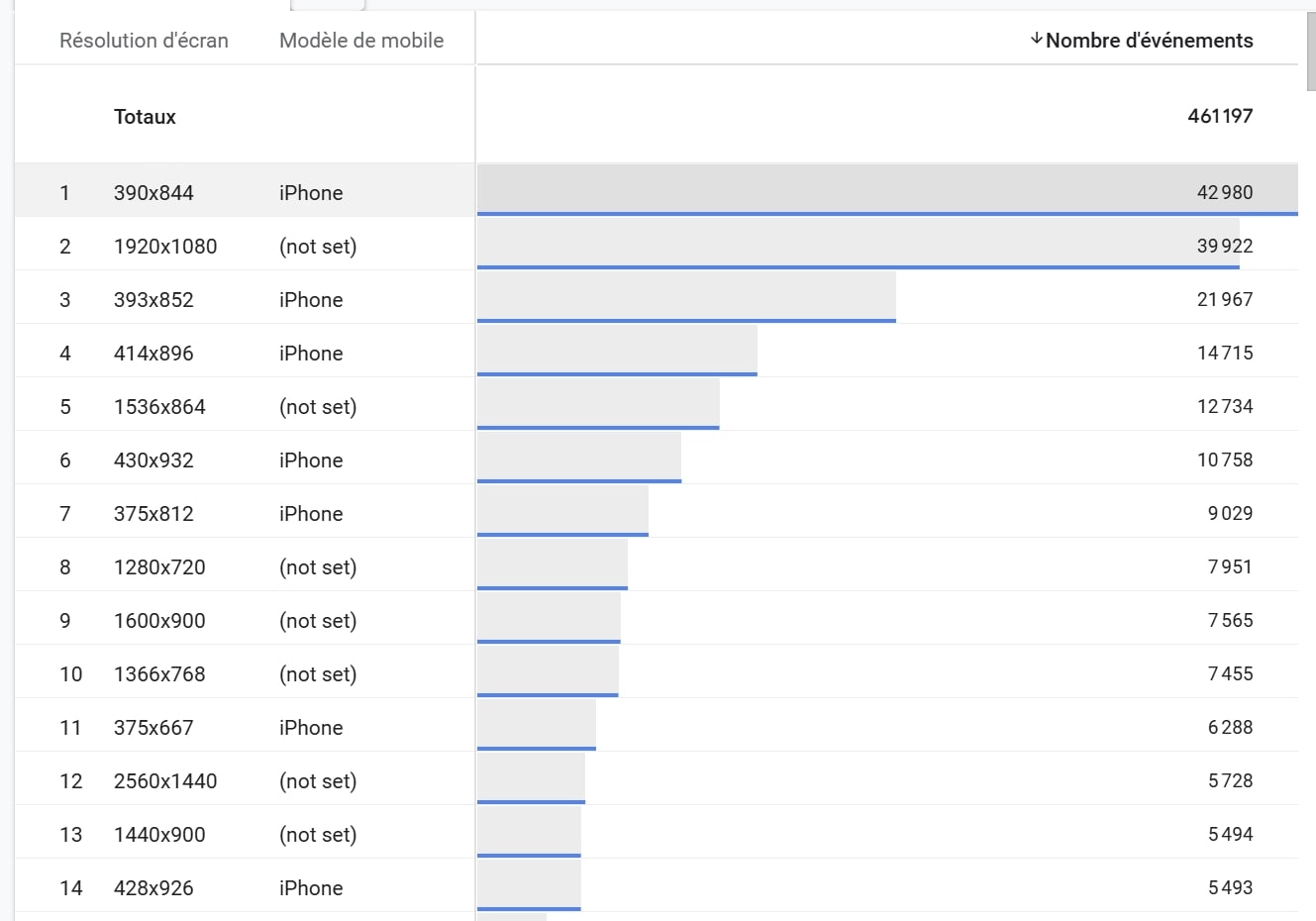Click the 9 029 events value
Image resolution: width=1316 pixels, height=921 pixels.
(x=1230, y=514)
